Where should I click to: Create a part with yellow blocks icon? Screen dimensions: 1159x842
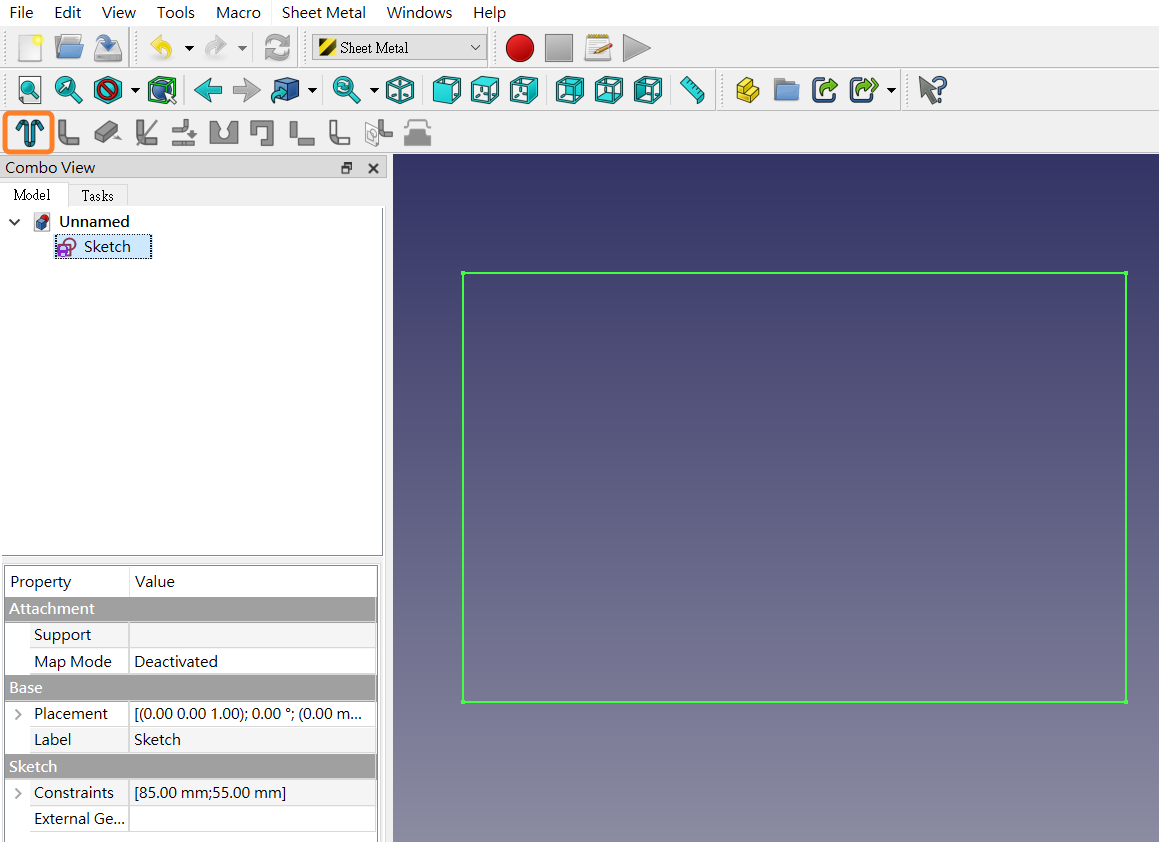pos(747,90)
